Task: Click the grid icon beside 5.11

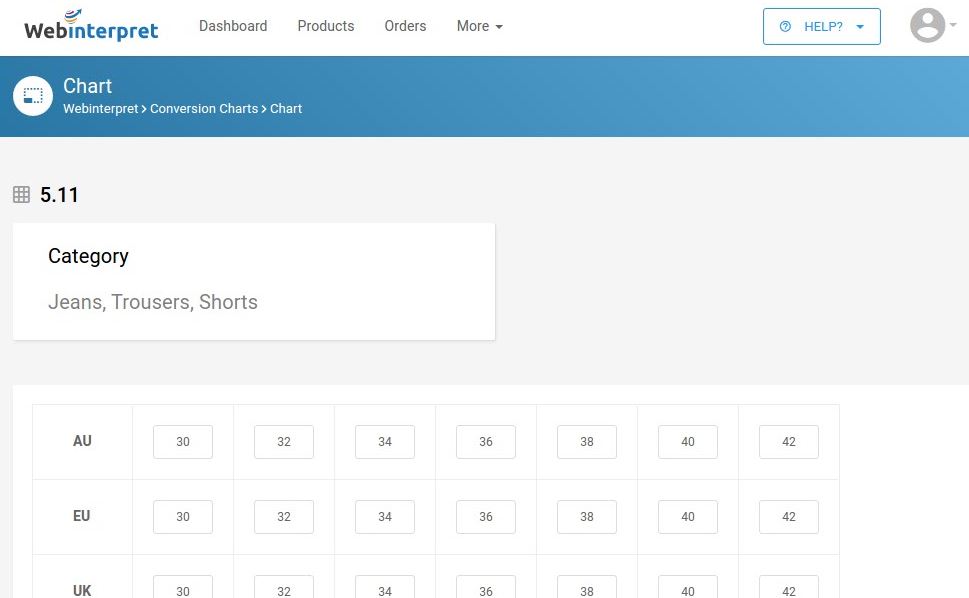Action: pos(22,195)
